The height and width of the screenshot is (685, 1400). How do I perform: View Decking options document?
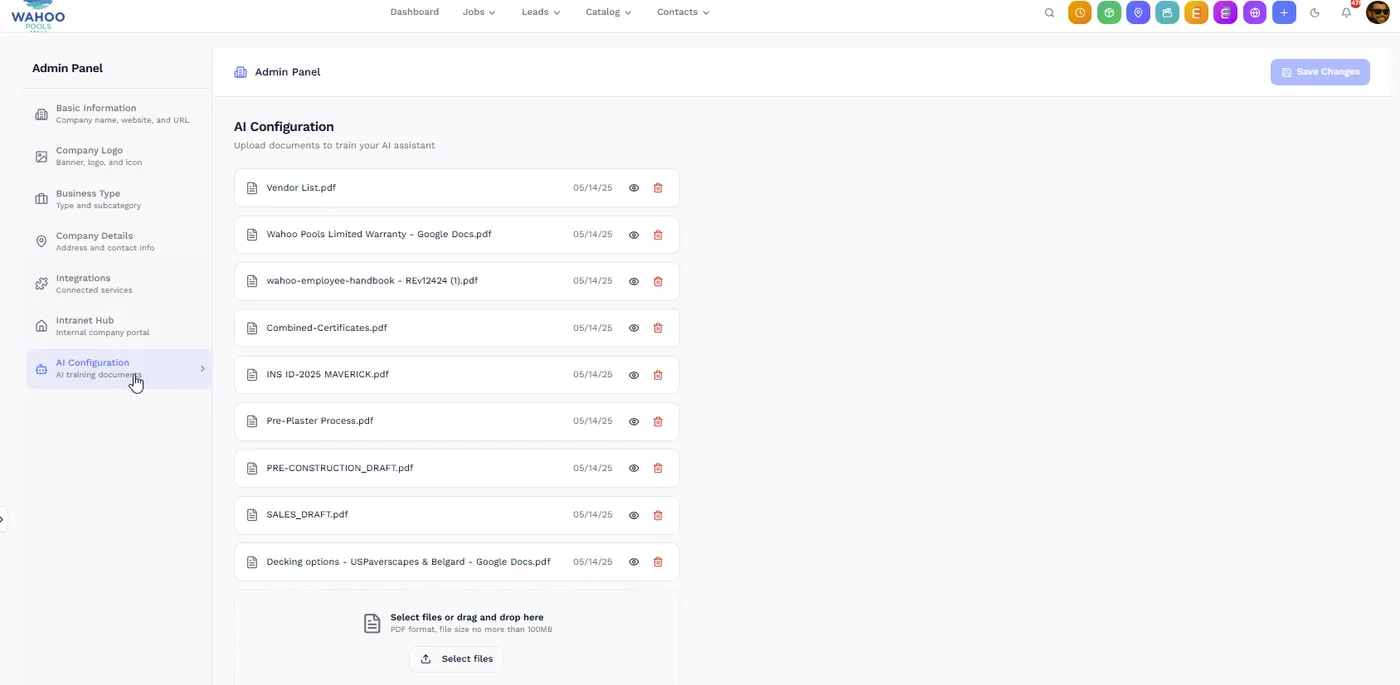634,562
